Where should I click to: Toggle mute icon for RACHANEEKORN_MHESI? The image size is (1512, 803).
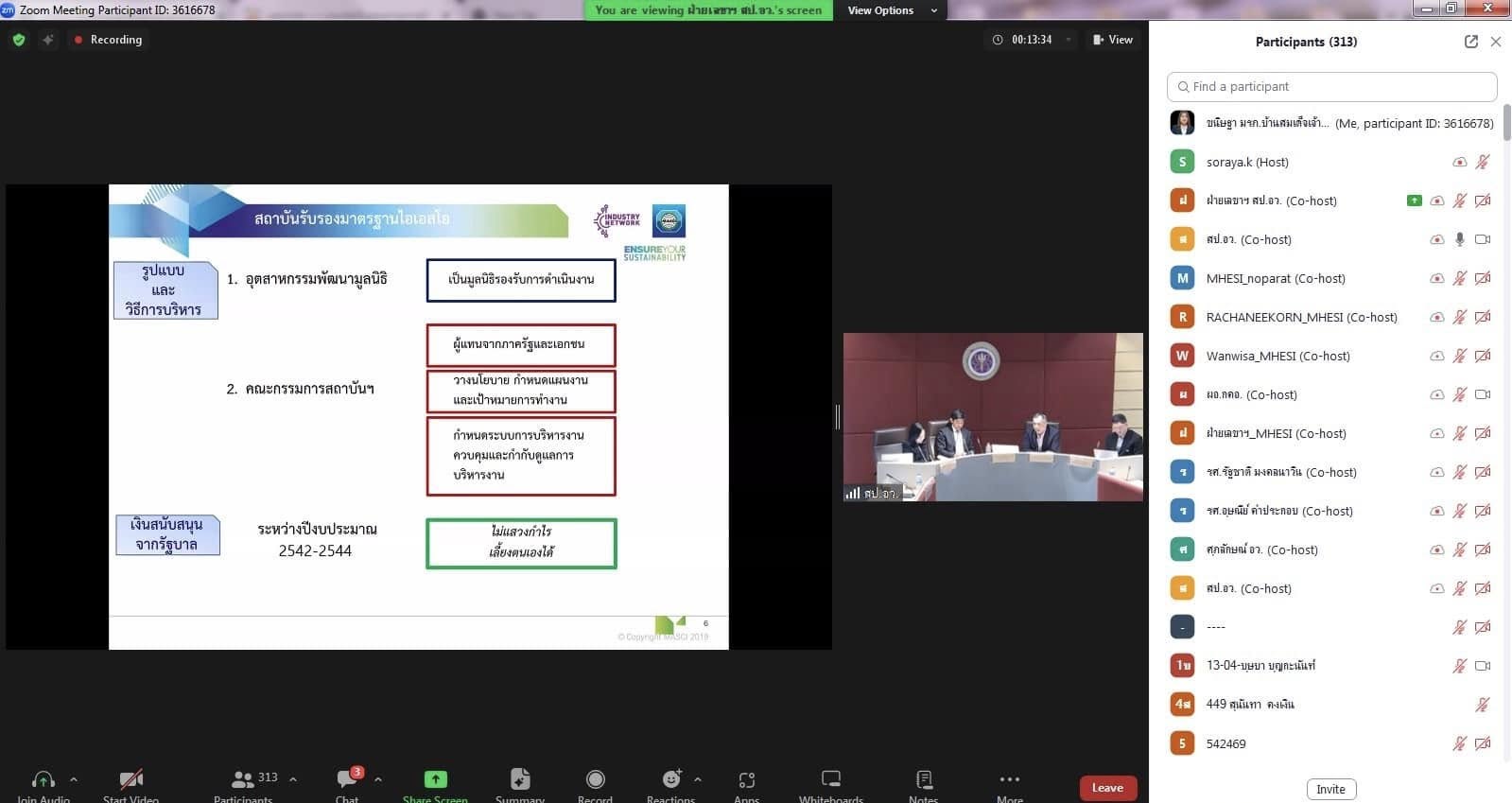point(1460,317)
